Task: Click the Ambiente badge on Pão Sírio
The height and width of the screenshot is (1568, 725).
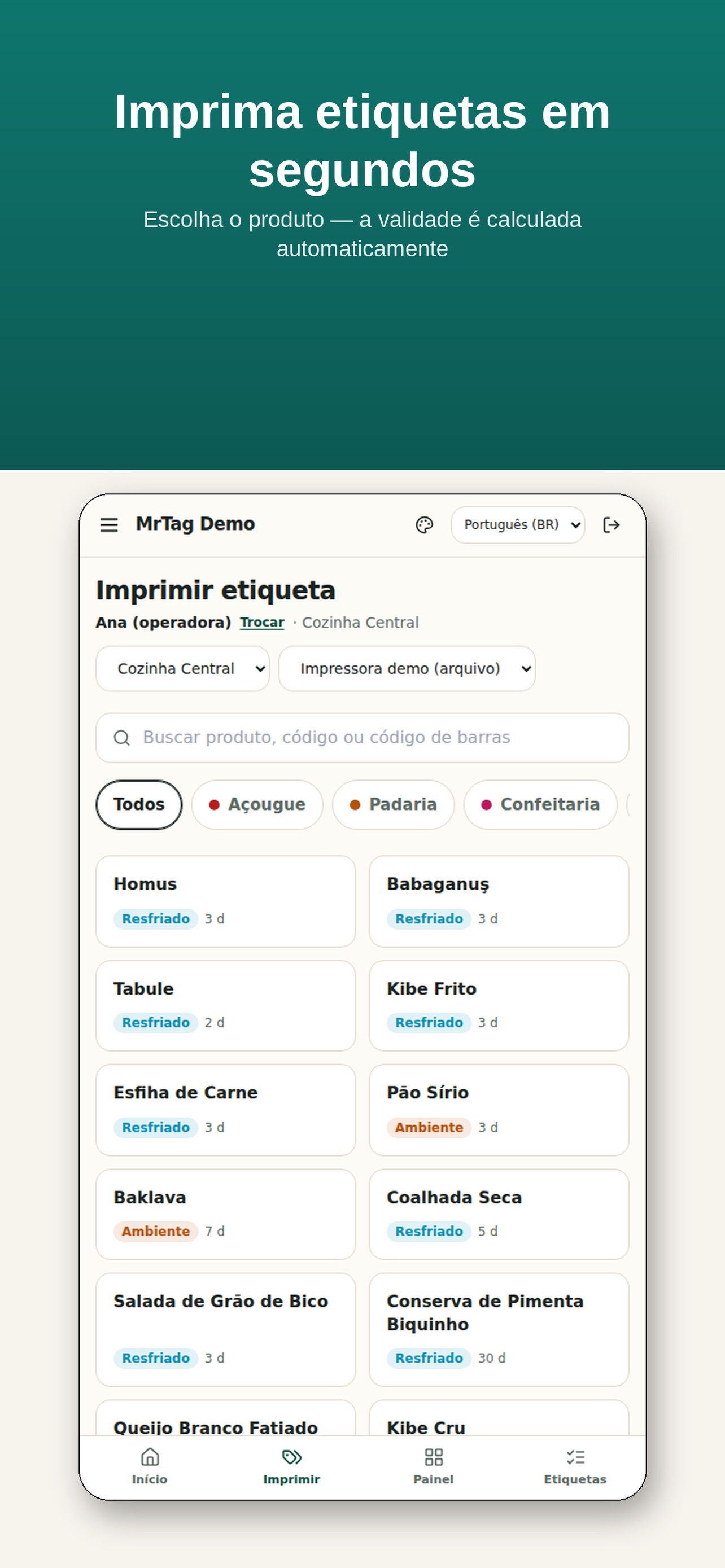Action: click(429, 1127)
